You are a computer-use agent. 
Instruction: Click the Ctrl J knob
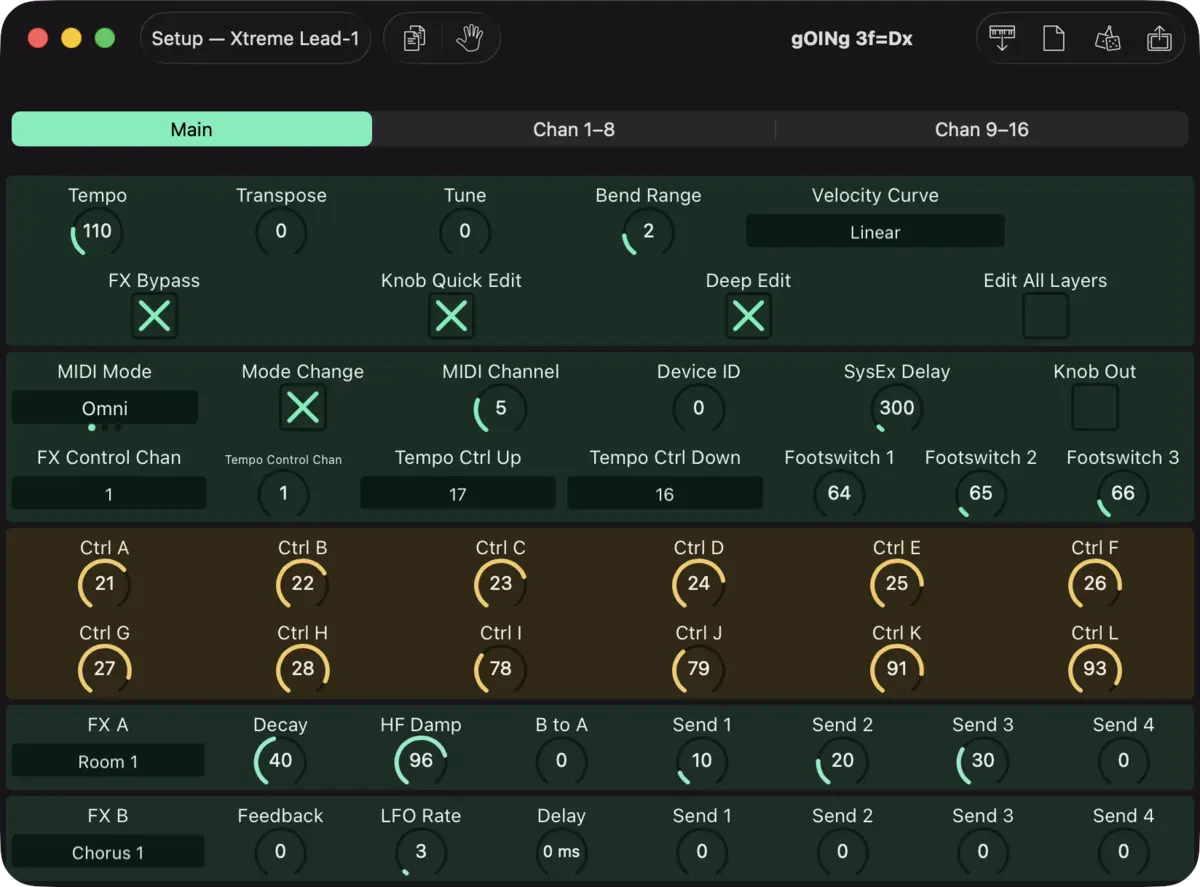699,668
